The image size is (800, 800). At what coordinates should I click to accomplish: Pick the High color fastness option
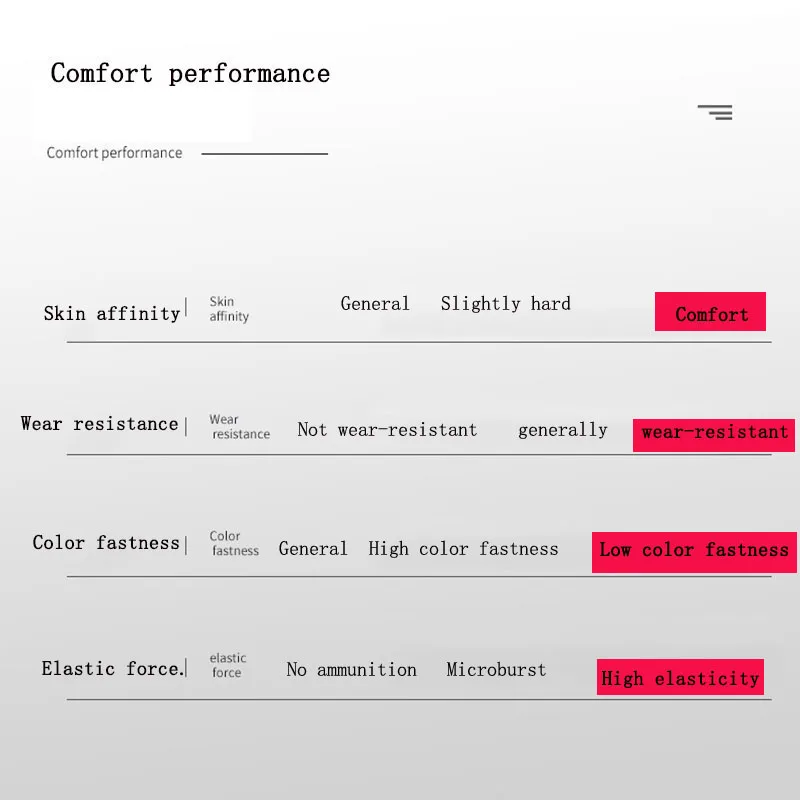click(x=463, y=549)
